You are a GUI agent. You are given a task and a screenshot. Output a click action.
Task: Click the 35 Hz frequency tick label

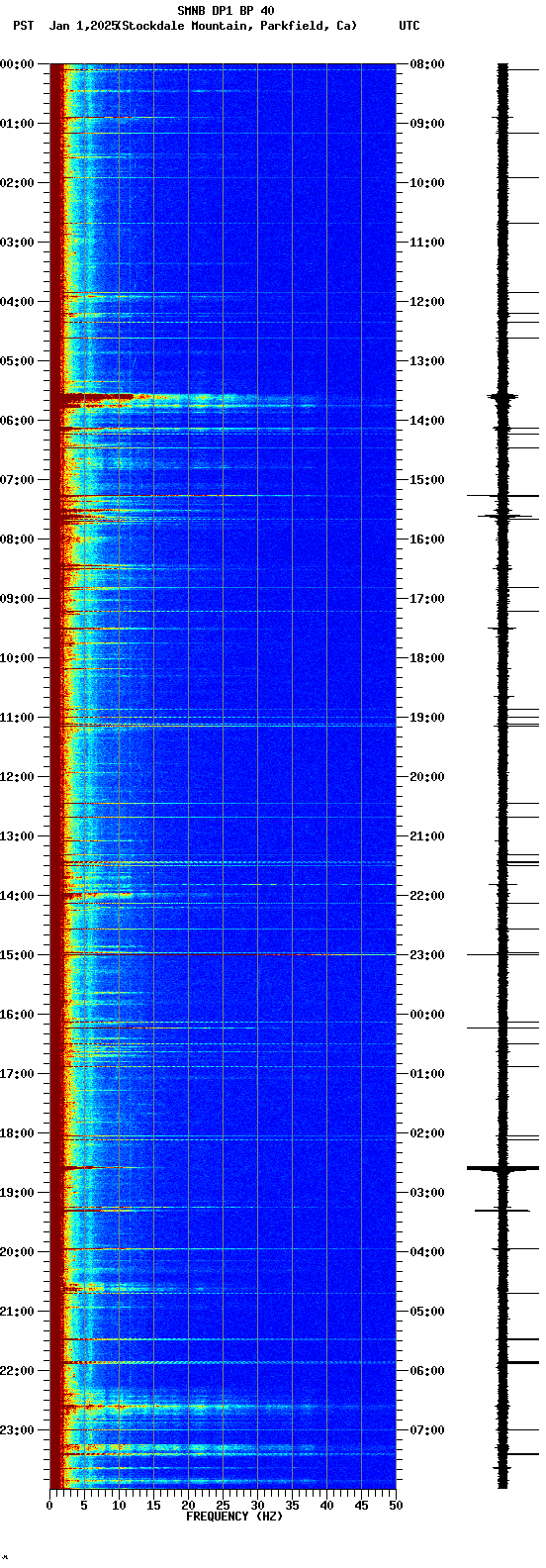(x=292, y=1506)
